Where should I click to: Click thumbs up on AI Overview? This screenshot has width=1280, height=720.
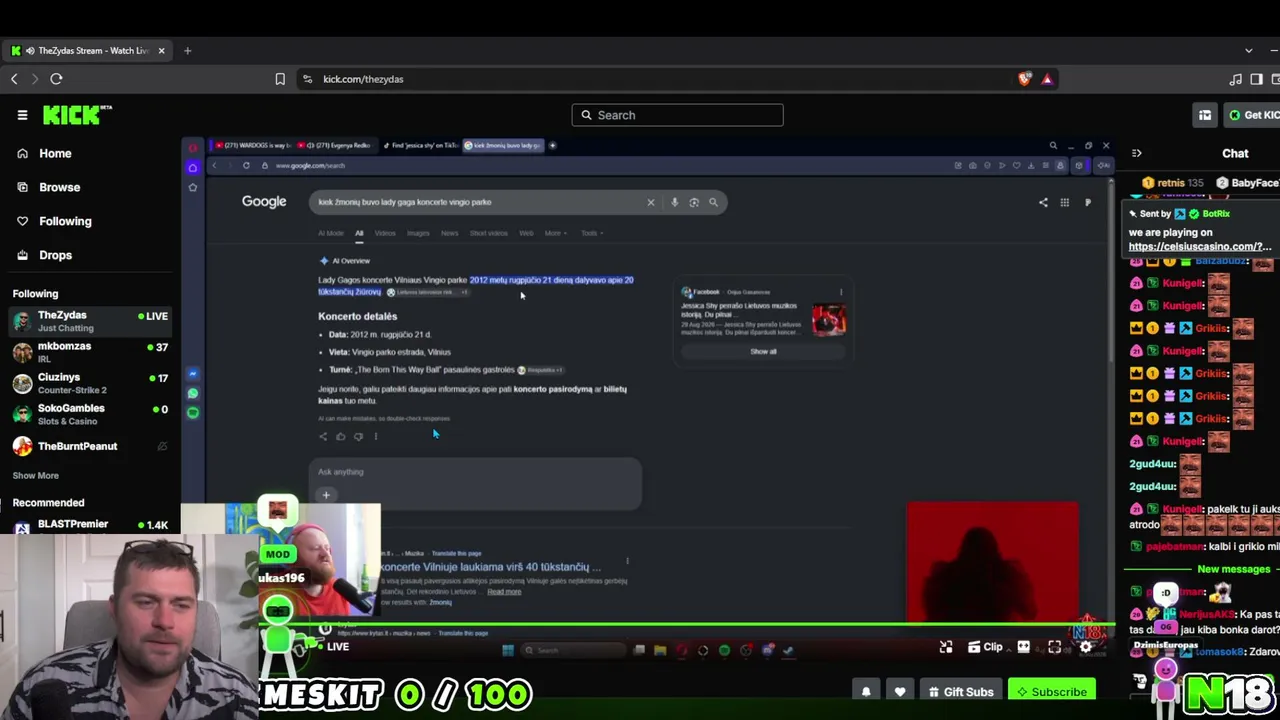point(340,436)
